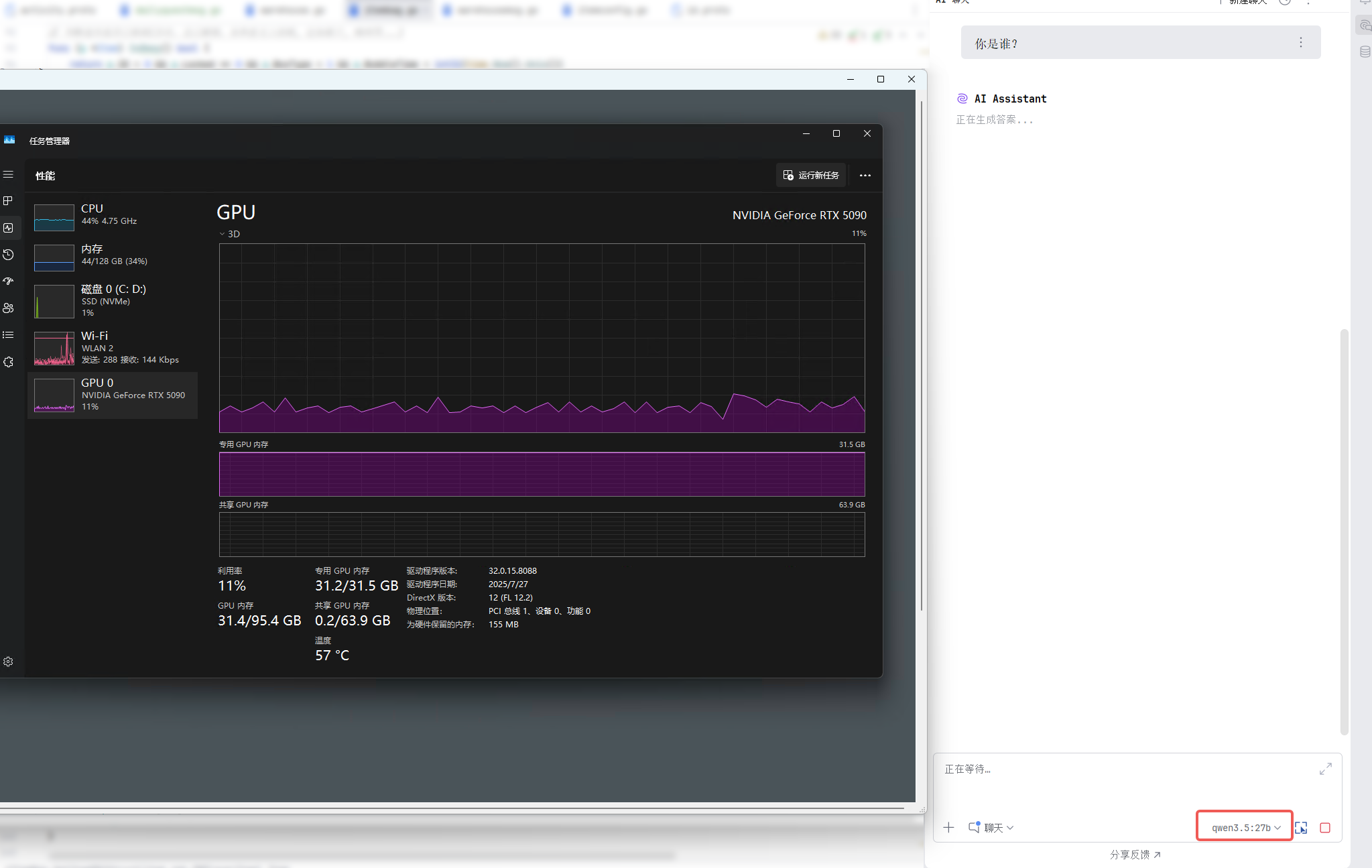Open options menu on 你是谁 message
Image resolution: width=1372 pixels, height=868 pixels.
tap(1301, 42)
